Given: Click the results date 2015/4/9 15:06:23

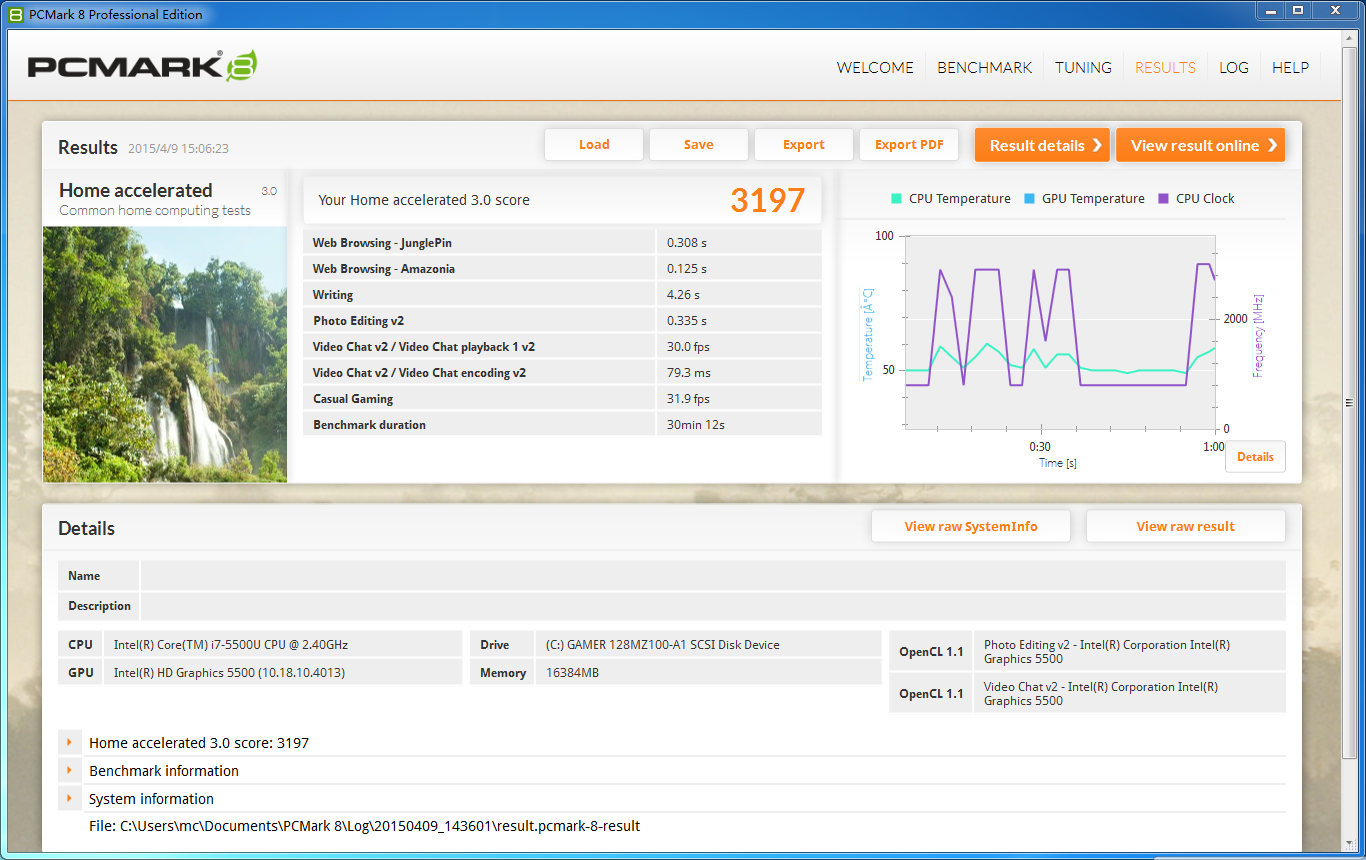Looking at the screenshot, I should pyautogui.click(x=178, y=148).
